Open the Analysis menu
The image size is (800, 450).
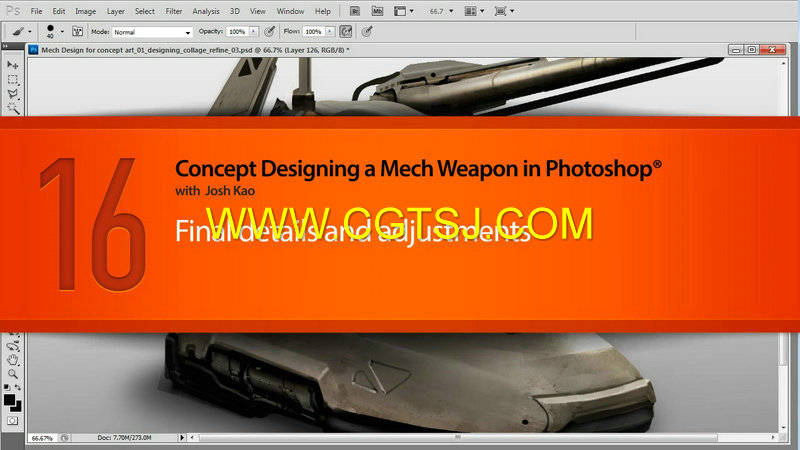click(x=206, y=11)
